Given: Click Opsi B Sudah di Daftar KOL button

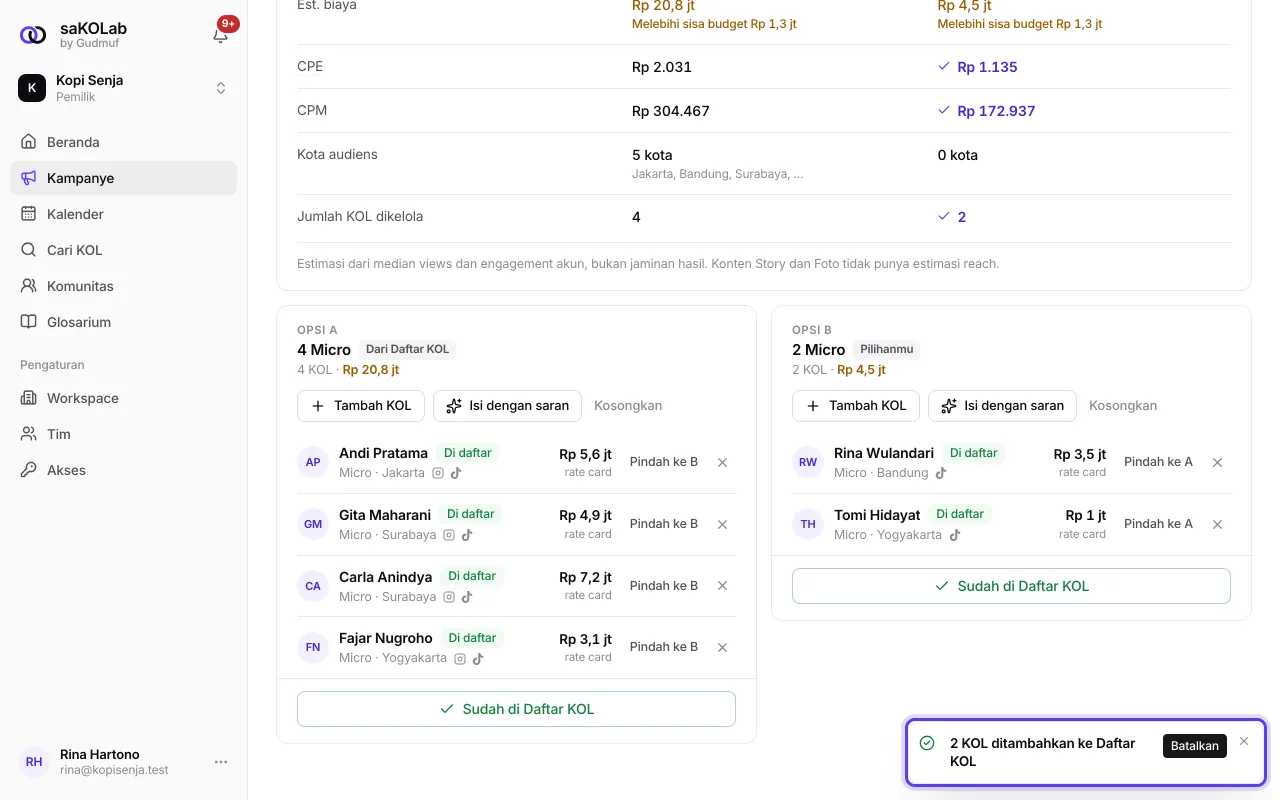Looking at the screenshot, I should pos(1011,586).
